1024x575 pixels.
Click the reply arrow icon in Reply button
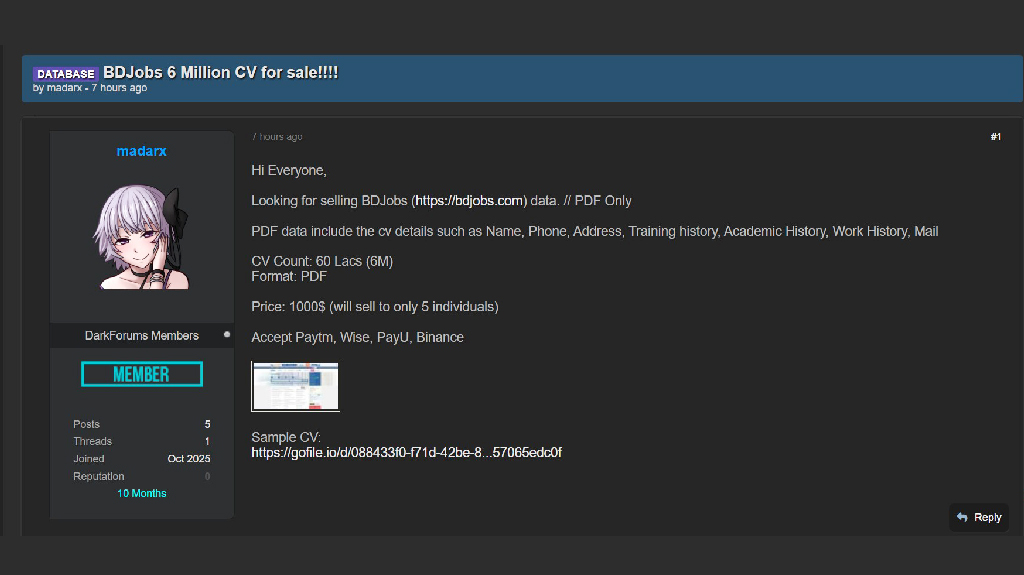coord(962,517)
